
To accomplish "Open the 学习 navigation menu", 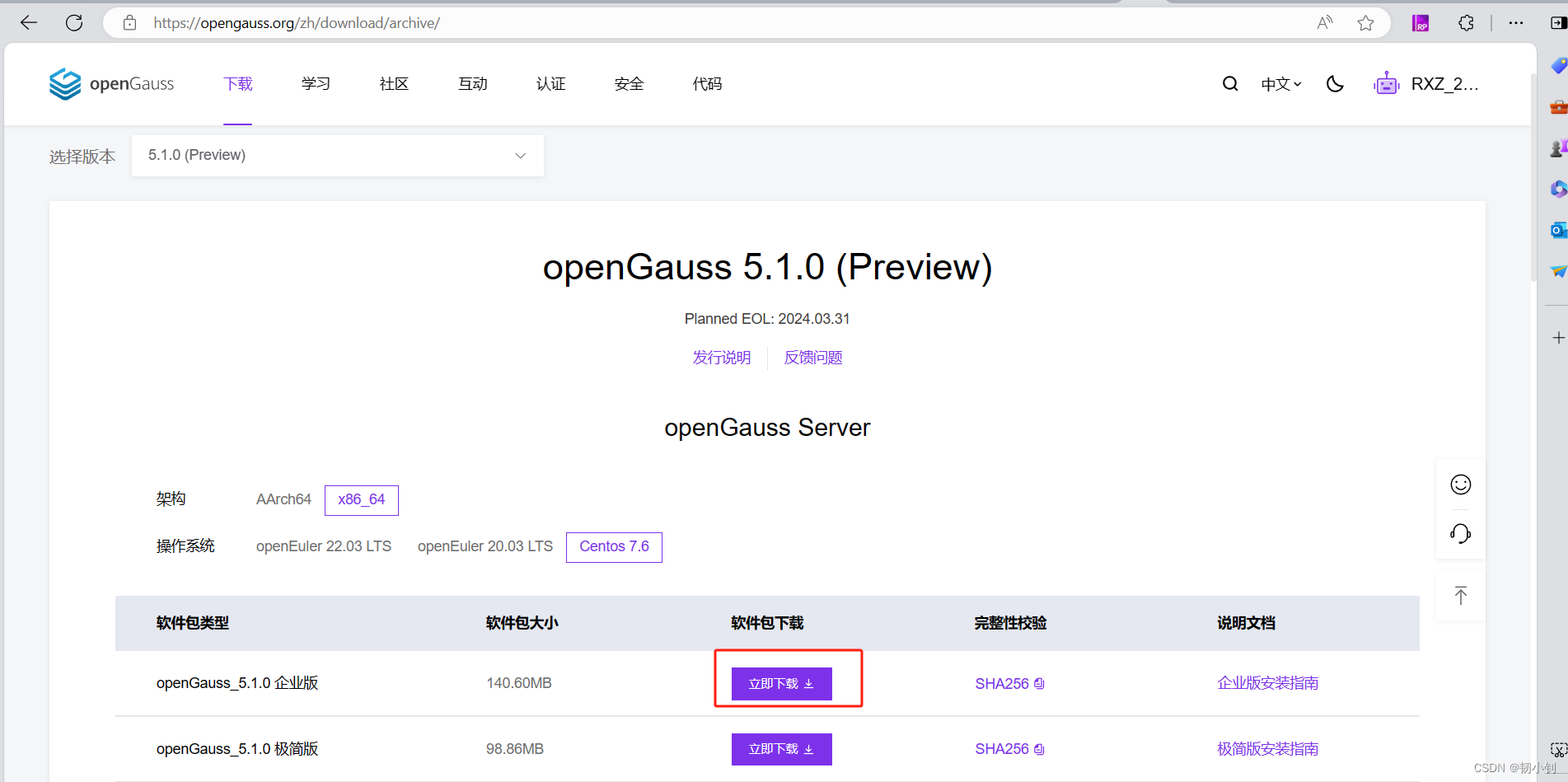I will (316, 84).
